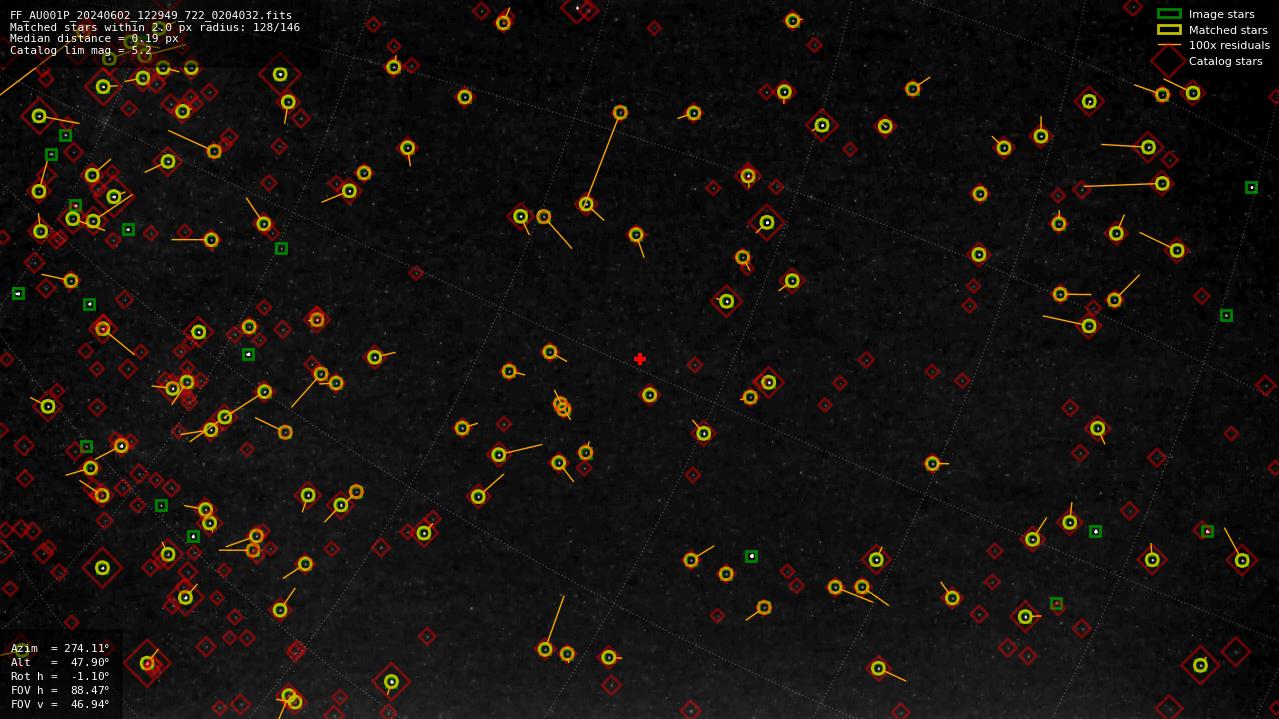Click the '100x residuals' legend label

click(1229, 45)
